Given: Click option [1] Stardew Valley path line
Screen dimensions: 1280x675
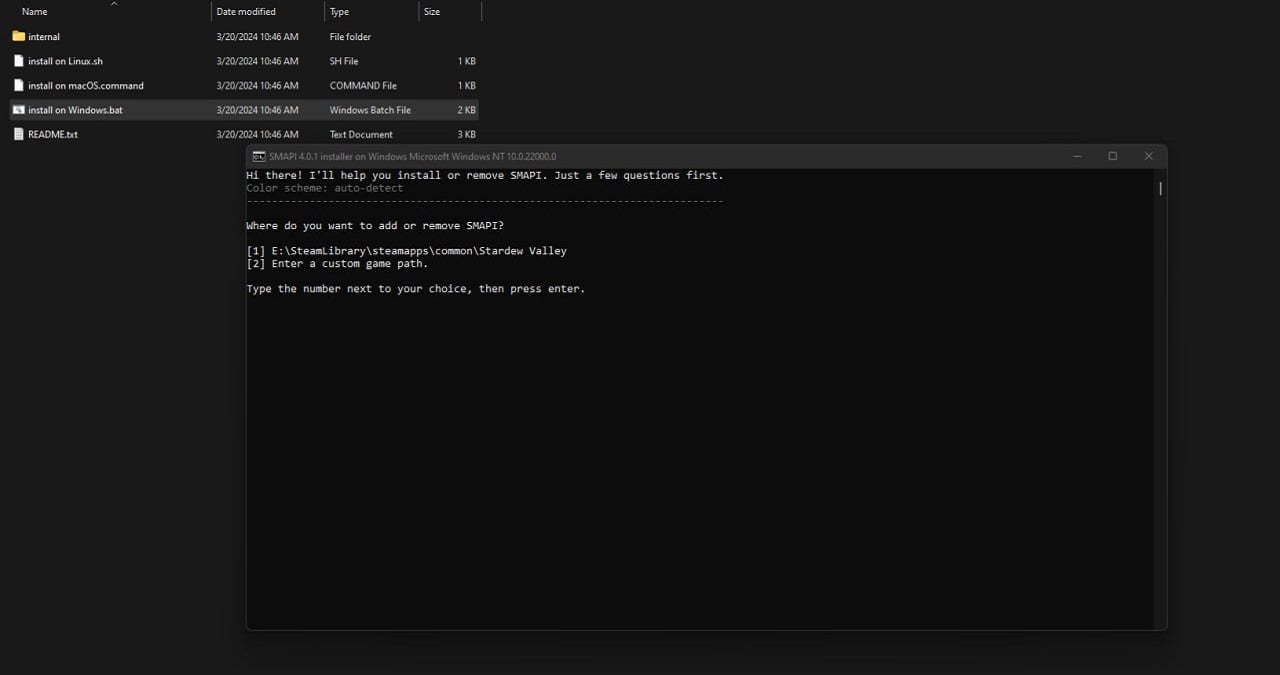Looking at the screenshot, I should pyautogui.click(x=407, y=251).
